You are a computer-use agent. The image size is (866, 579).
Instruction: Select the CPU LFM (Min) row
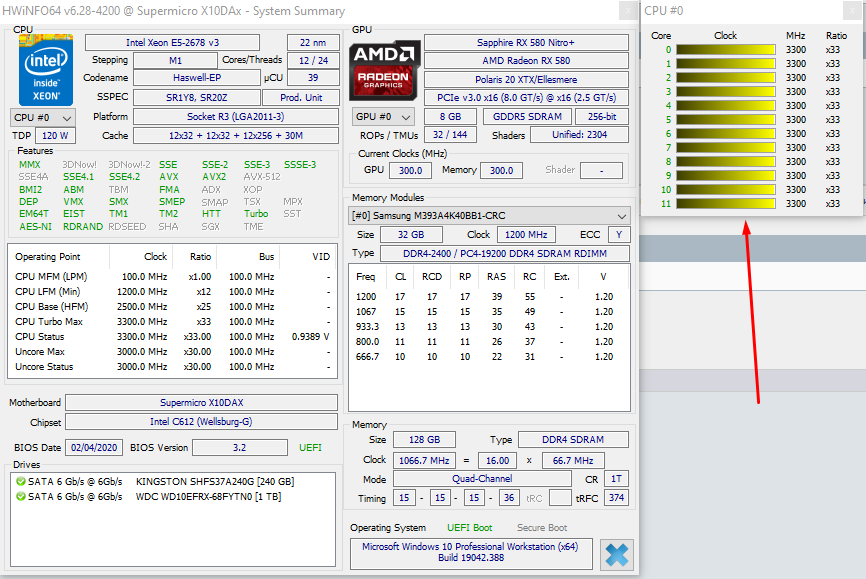[x=172, y=292]
